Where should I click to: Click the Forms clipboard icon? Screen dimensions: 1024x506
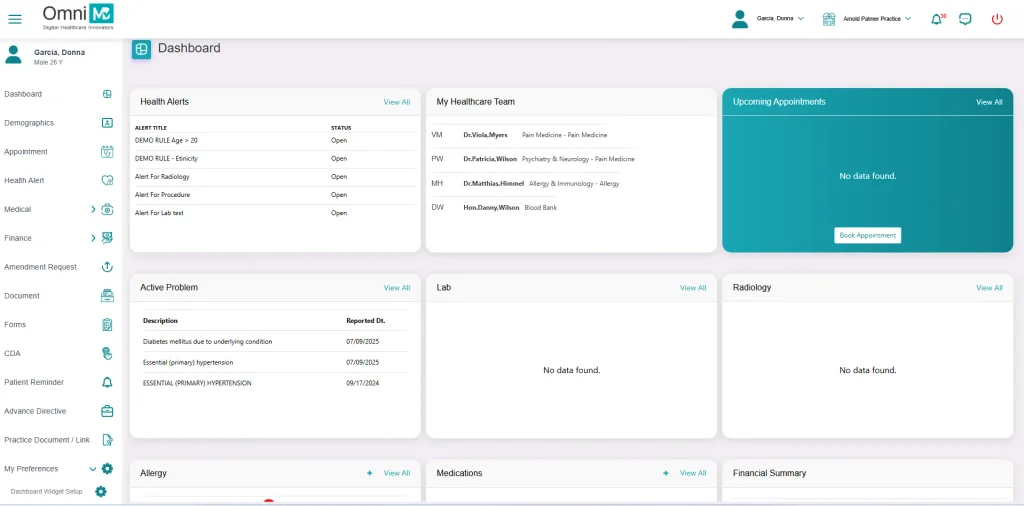108,324
